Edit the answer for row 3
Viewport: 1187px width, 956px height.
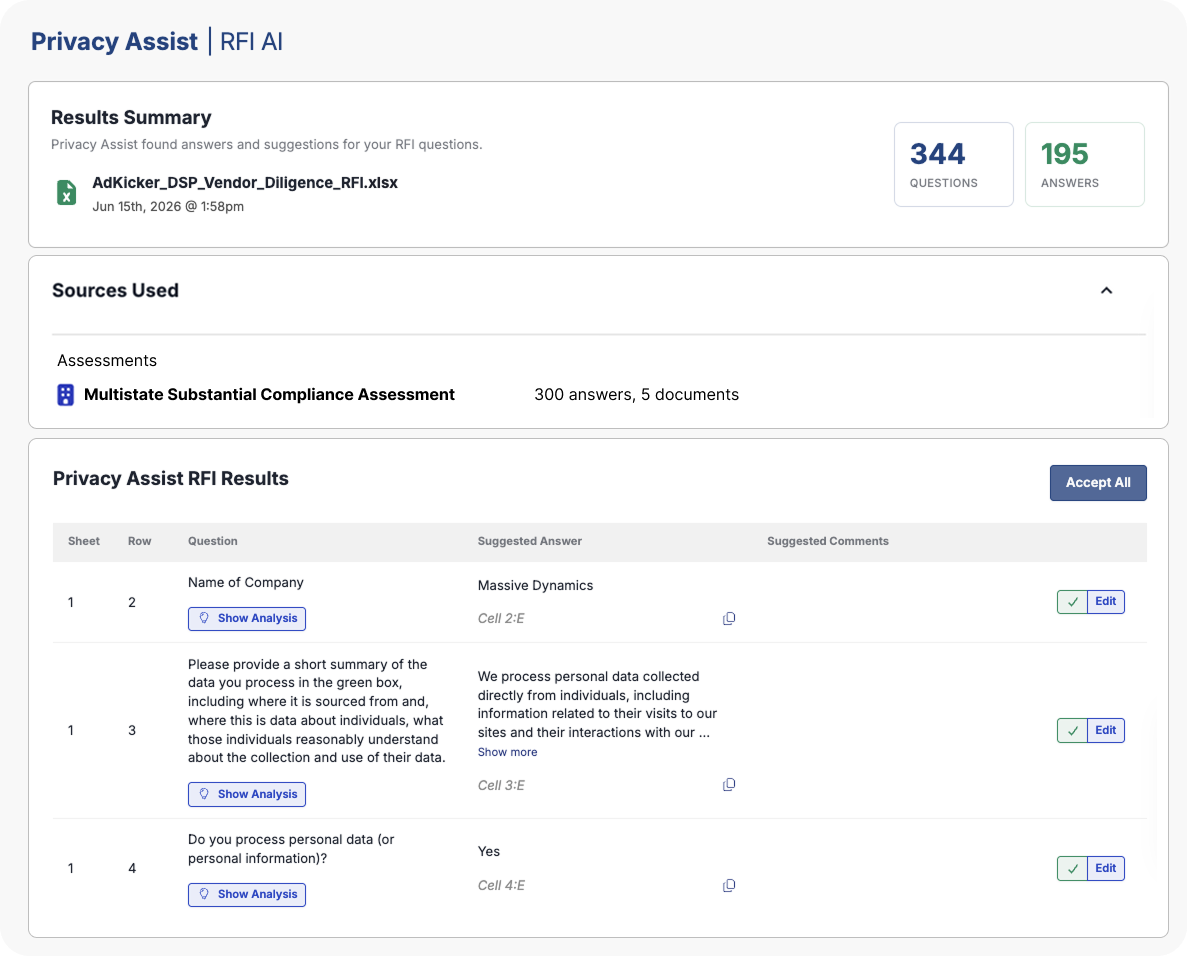click(1105, 730)
